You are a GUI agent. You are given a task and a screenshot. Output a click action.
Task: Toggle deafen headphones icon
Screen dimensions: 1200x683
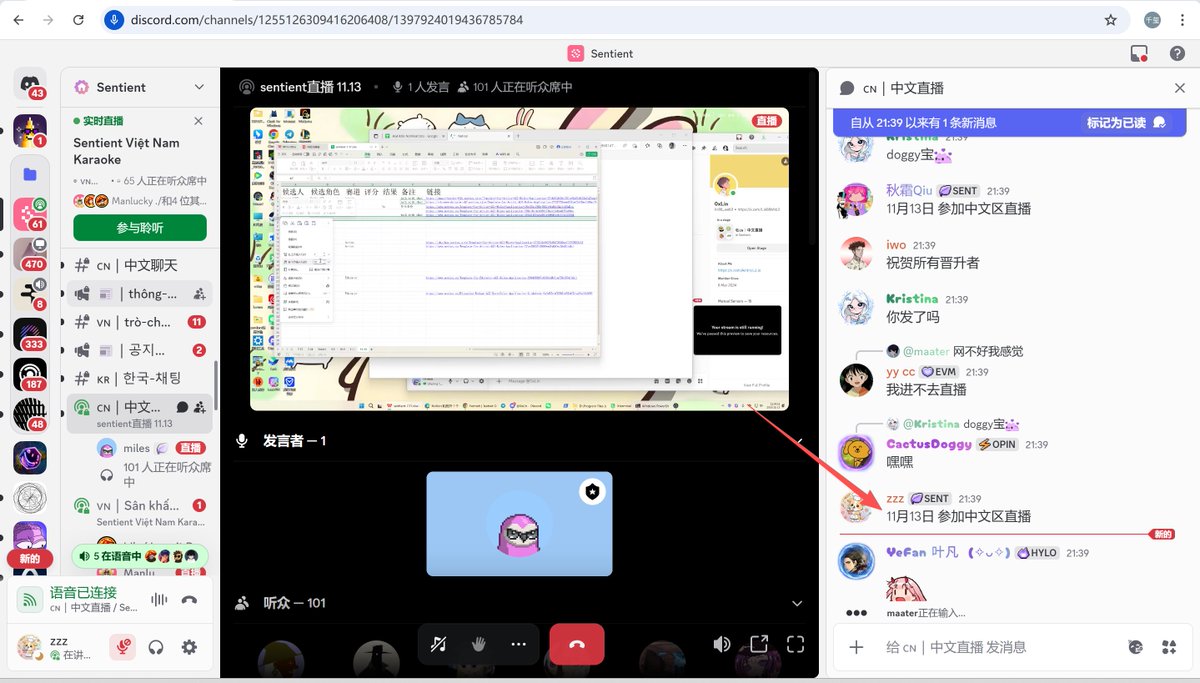156,647
